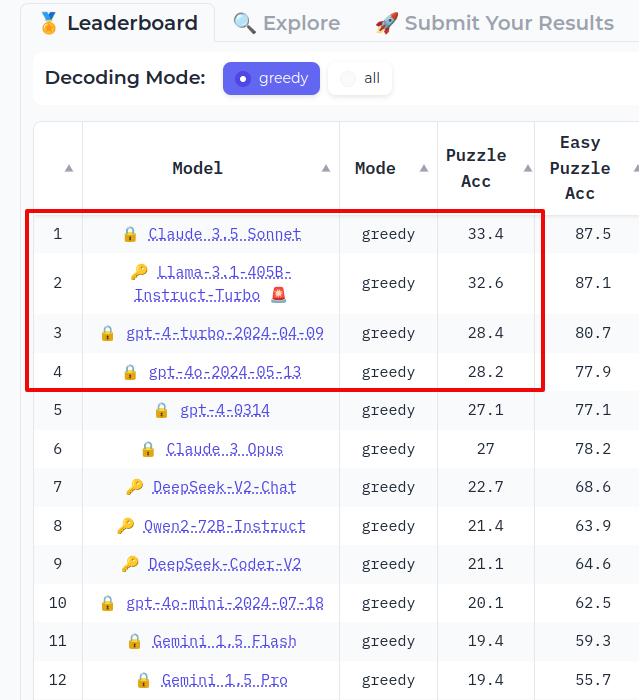639x700 pixels.
Task: Click the key icon beside Qwen2-72B-Instruct
Action: (x=125, y=525)
